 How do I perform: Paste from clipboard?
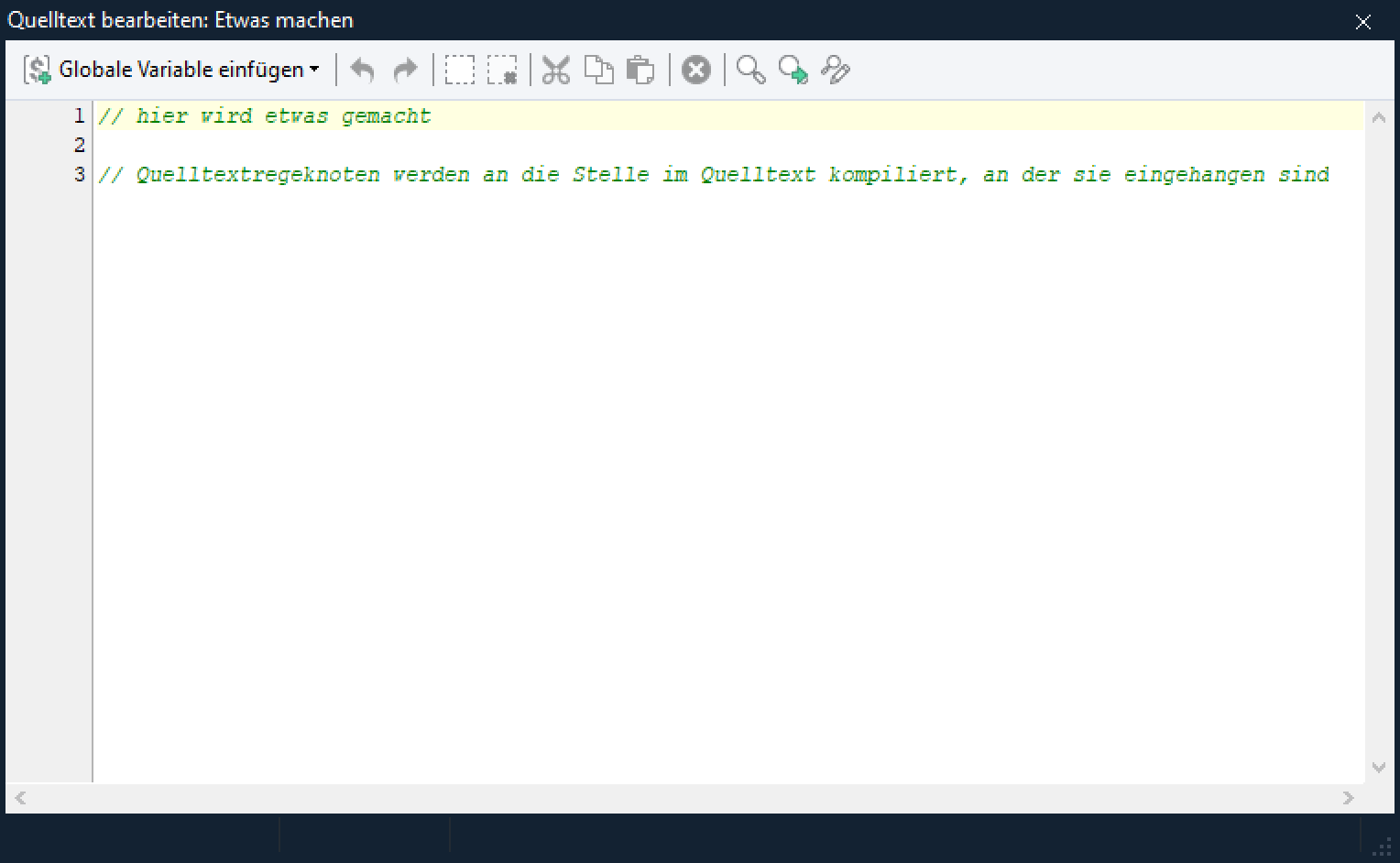point(640,70)
